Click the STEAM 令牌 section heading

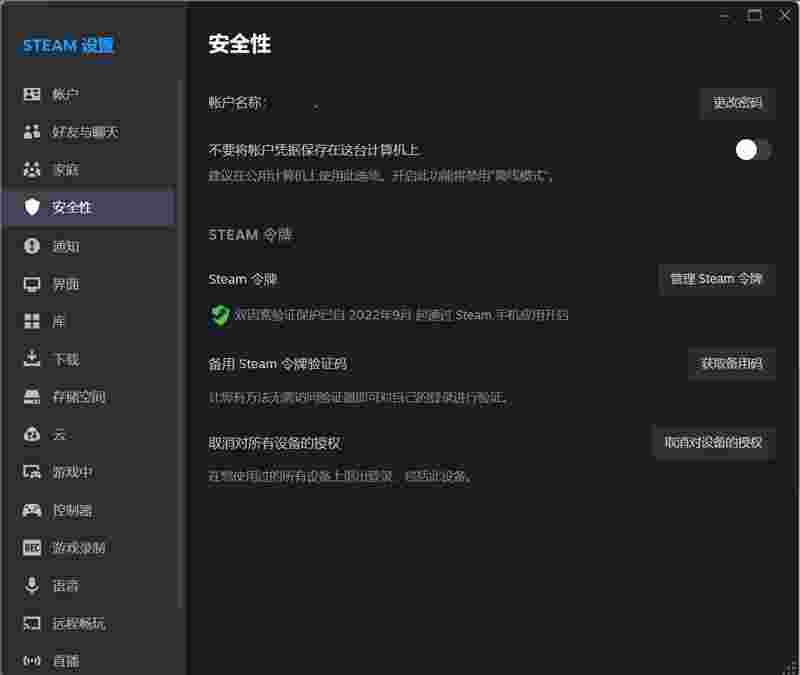click(250, 235)
